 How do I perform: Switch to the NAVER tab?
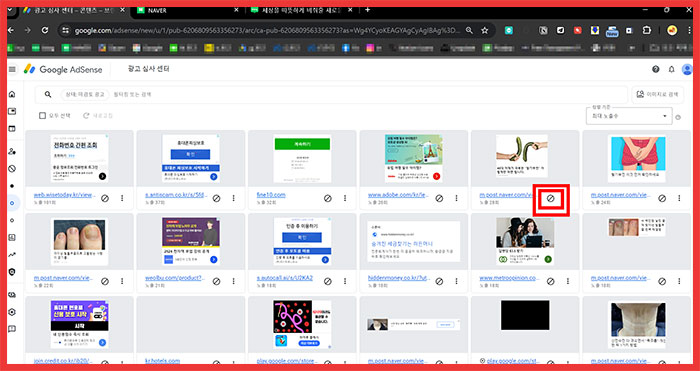tap(188, 10)
